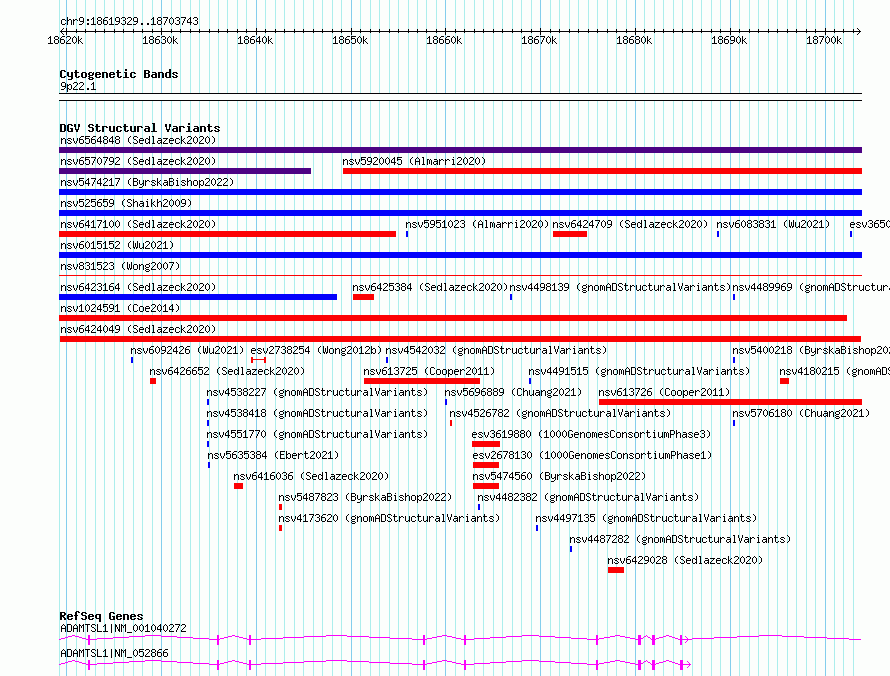Click the nsv5474217 (ByrskaBishop2022) label

(x=147, y=182)
